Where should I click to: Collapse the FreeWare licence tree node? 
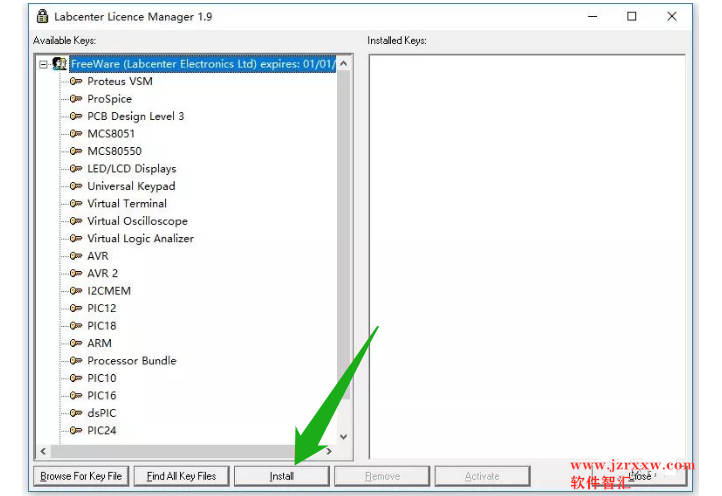43,64
